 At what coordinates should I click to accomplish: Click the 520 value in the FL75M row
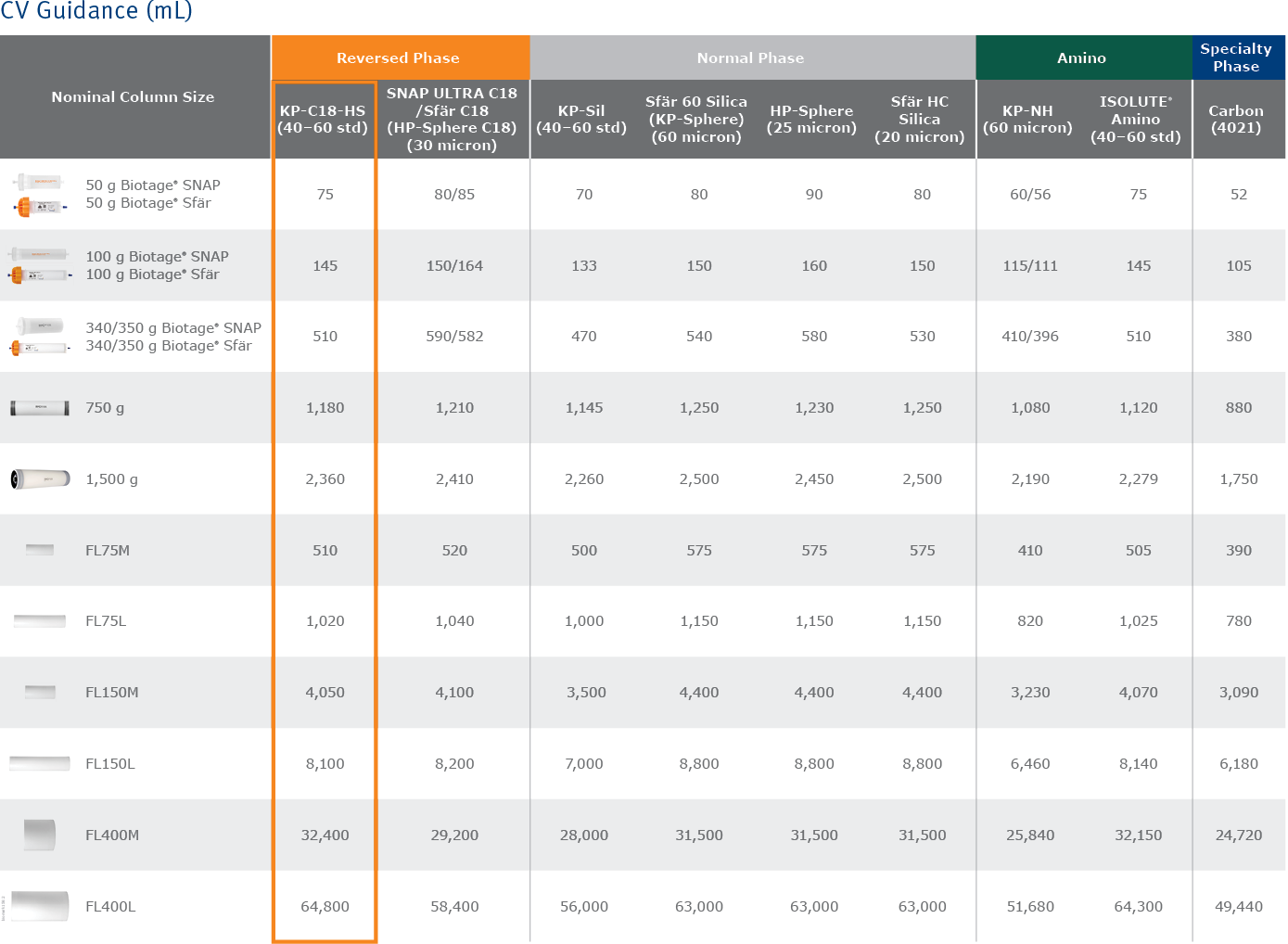click(x=454, y=550)
